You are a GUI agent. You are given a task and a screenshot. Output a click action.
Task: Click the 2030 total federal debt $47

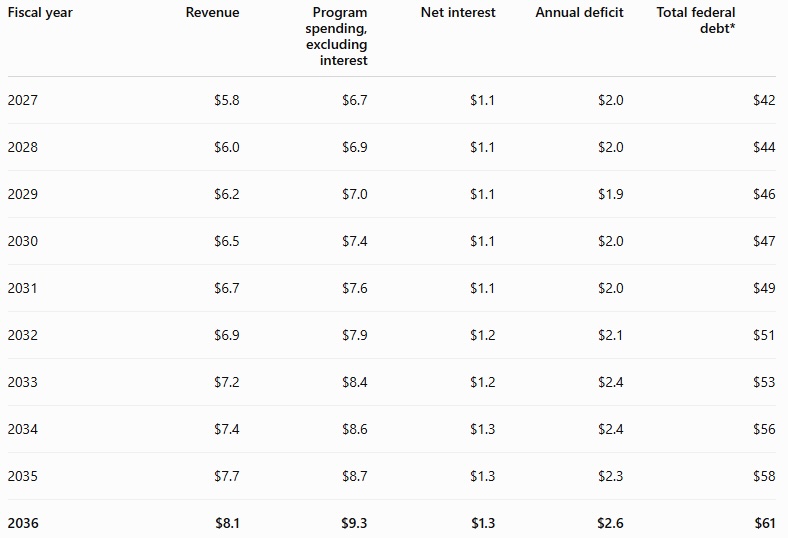click(x=764, y=241)
